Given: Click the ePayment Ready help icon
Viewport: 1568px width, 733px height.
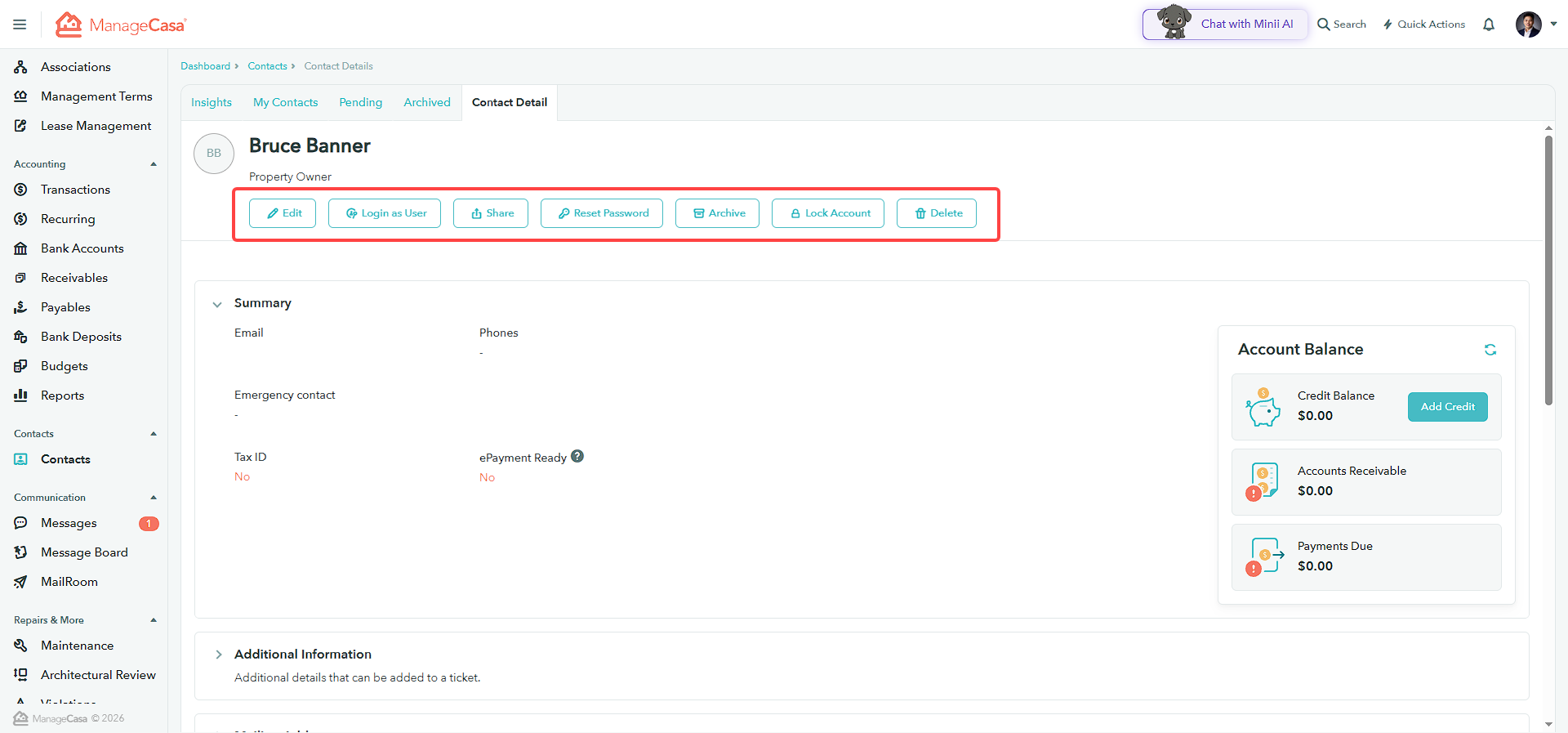Looking at the screenshot, I should (577, 457).
